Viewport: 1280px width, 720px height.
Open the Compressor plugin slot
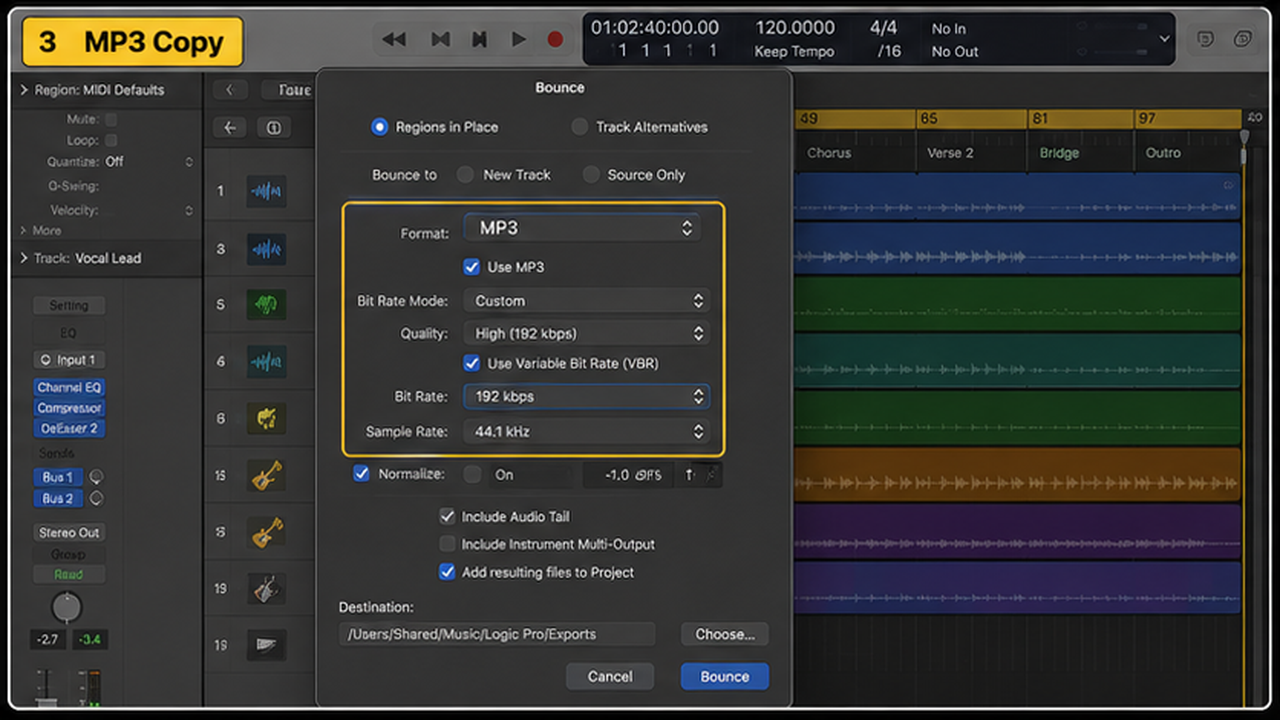click(x=69, y=408)
